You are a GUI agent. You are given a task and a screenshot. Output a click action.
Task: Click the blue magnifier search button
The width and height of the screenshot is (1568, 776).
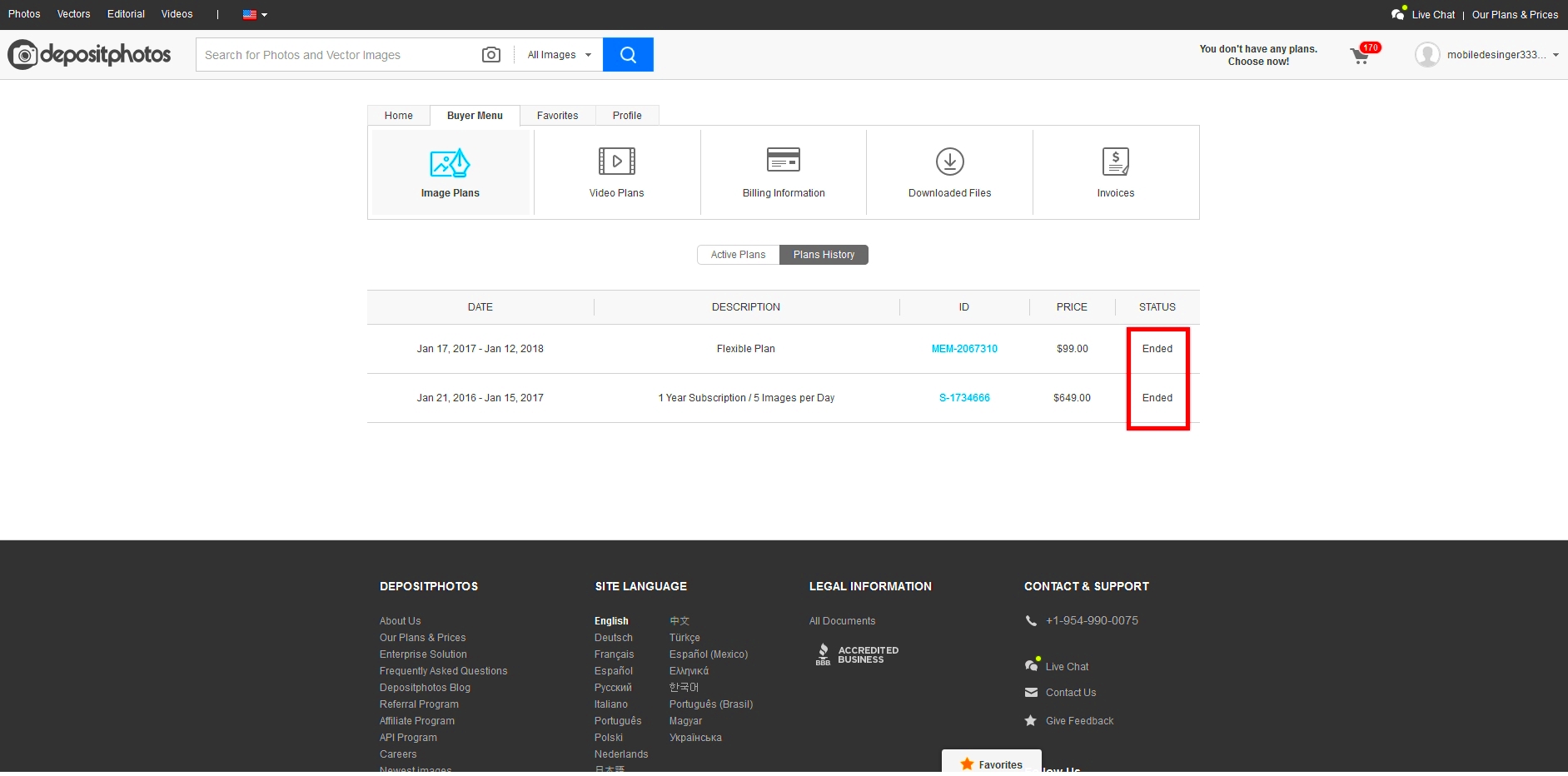pyautogui.click(x=628, y=55)
